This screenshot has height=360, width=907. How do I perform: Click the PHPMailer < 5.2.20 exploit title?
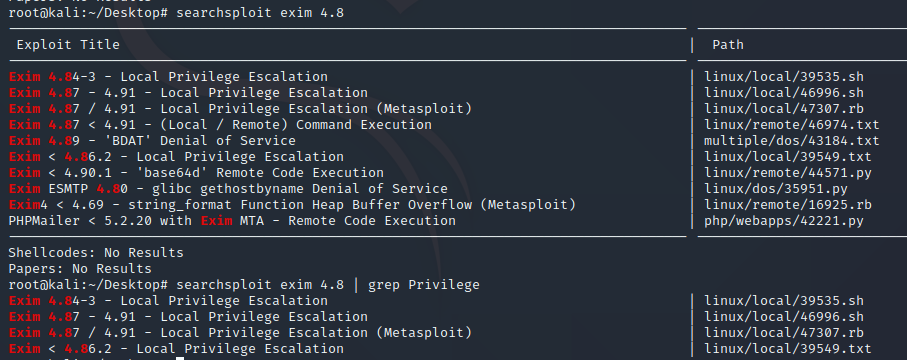tap(232, 221)
